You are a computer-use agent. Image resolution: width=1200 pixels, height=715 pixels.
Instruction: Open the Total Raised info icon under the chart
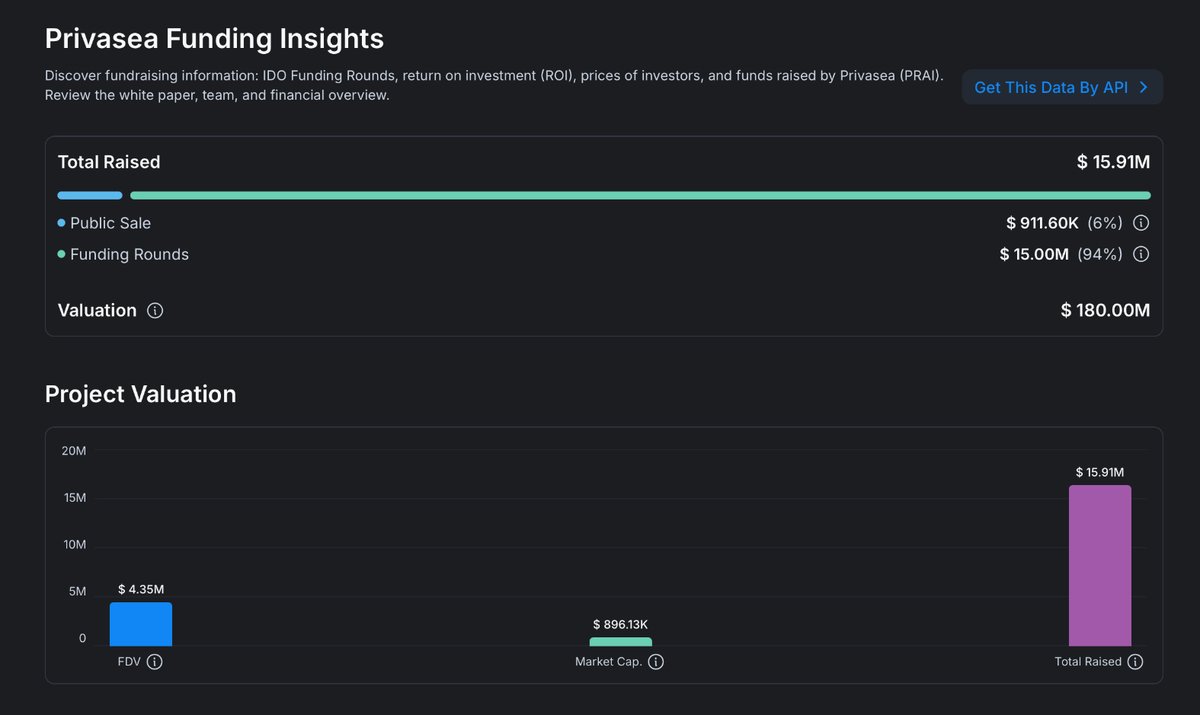[x=1135, y=661]
